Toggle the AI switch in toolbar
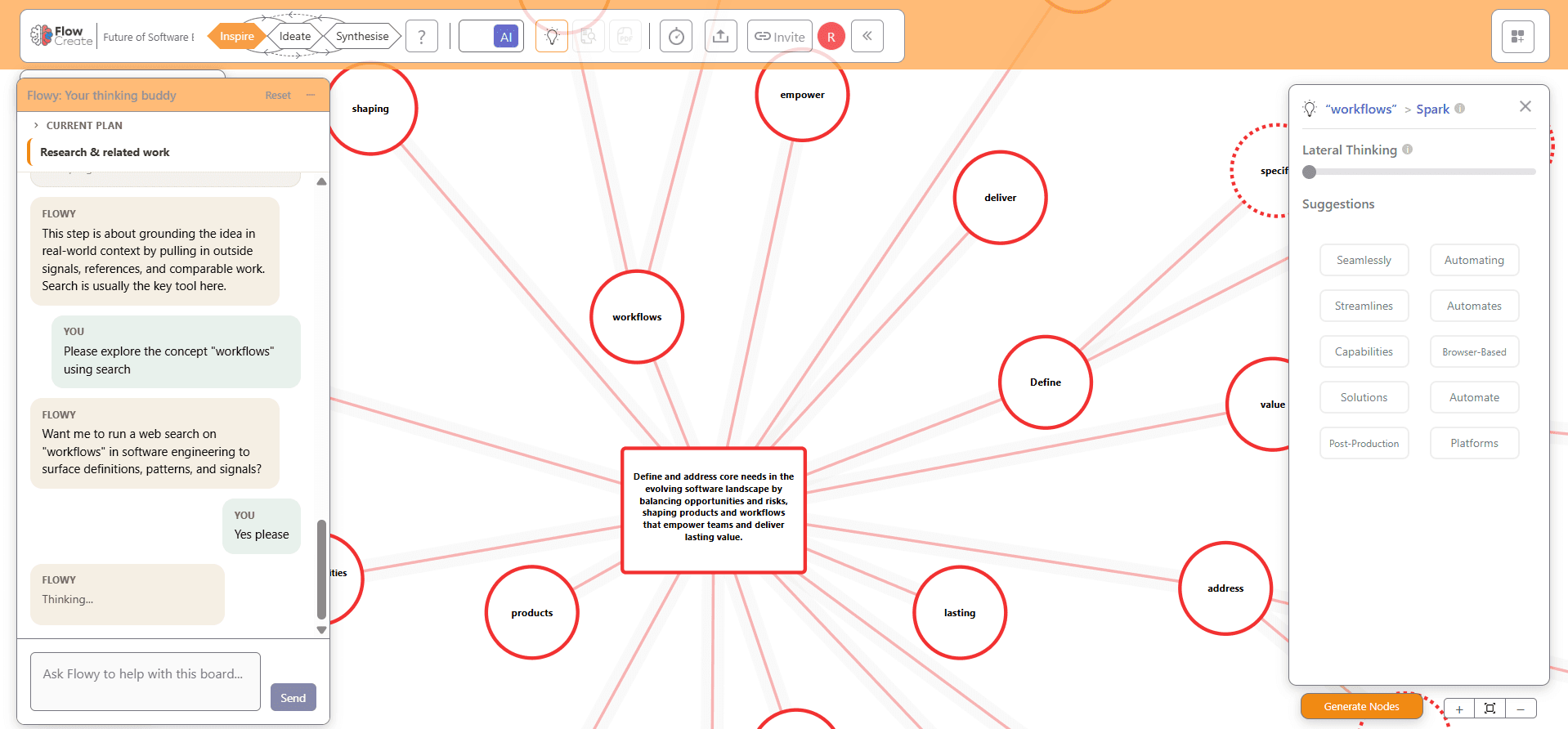 click(x=491, y=37)
